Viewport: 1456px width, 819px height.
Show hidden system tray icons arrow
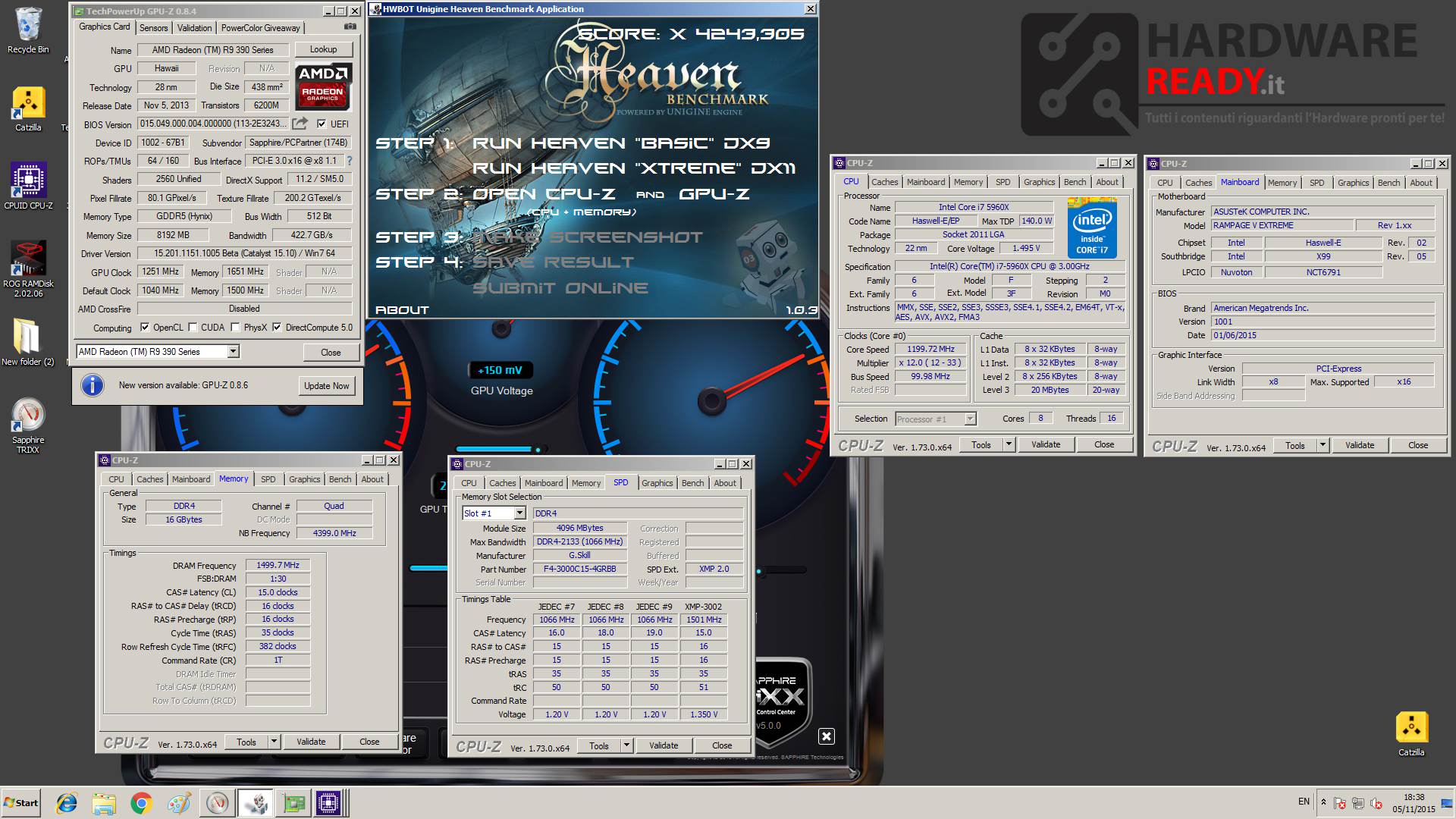tap(1323, 802)
